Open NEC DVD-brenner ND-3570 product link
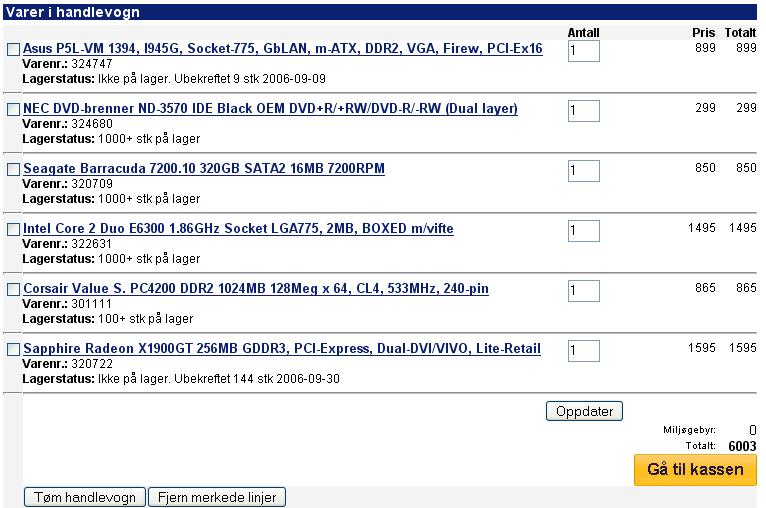The width and height of the screenshot is (766, 508). [x=270, y=108]
